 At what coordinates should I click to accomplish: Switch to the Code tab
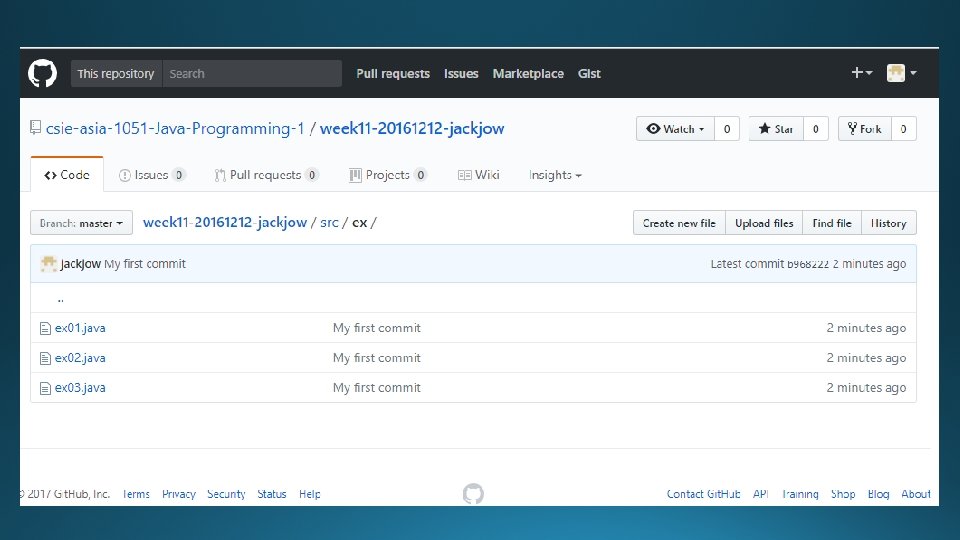click(67, 175)
